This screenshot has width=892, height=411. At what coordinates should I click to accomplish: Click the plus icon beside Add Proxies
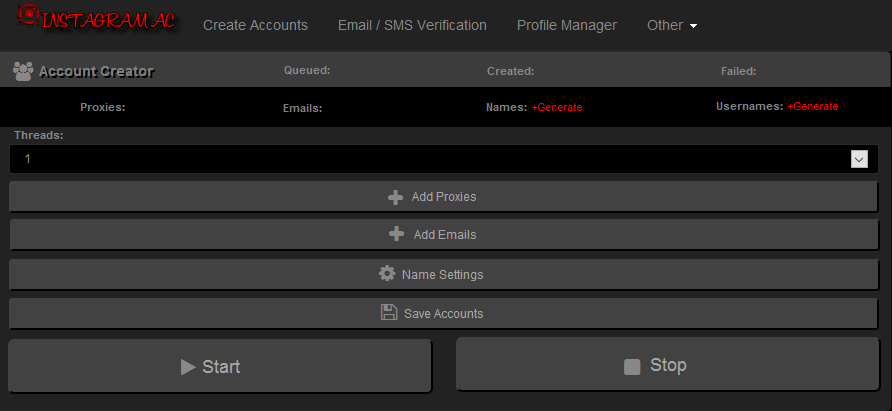(395, 197)
